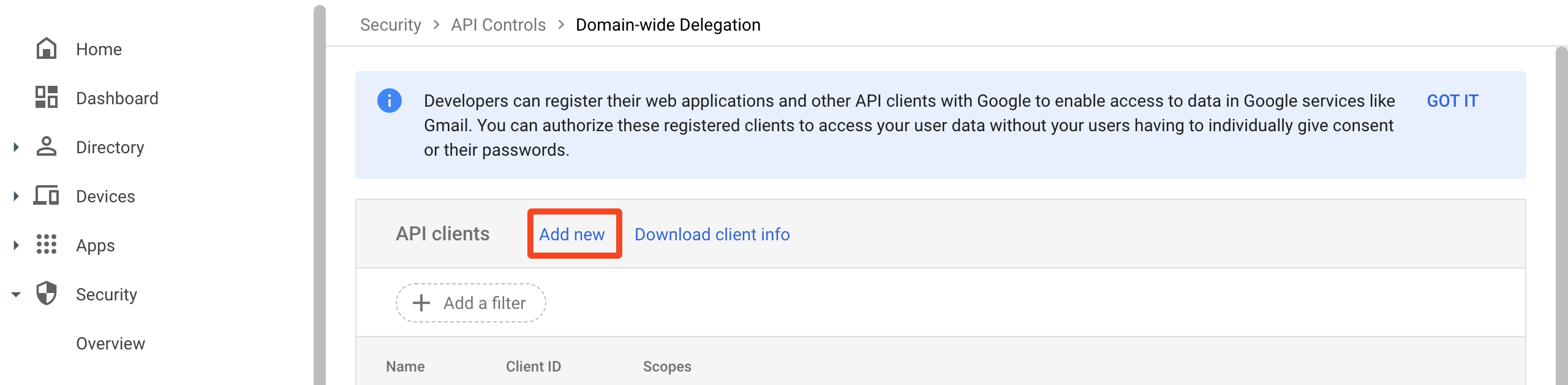Image resolution: width=1568 pixels, height=385 pixels.
Task: Click the plus icon inside Add a filter
Action: coord(420,302)
